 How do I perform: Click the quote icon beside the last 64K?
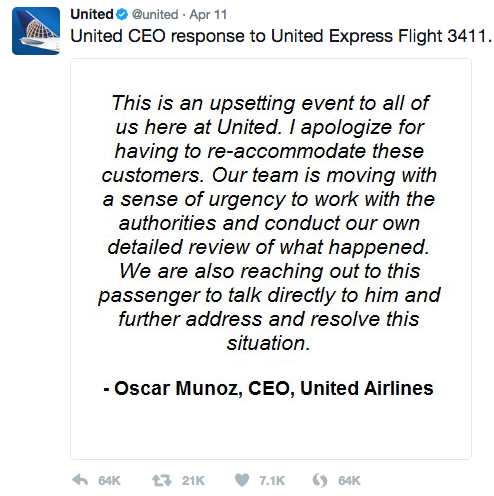[x=320, y=480]
